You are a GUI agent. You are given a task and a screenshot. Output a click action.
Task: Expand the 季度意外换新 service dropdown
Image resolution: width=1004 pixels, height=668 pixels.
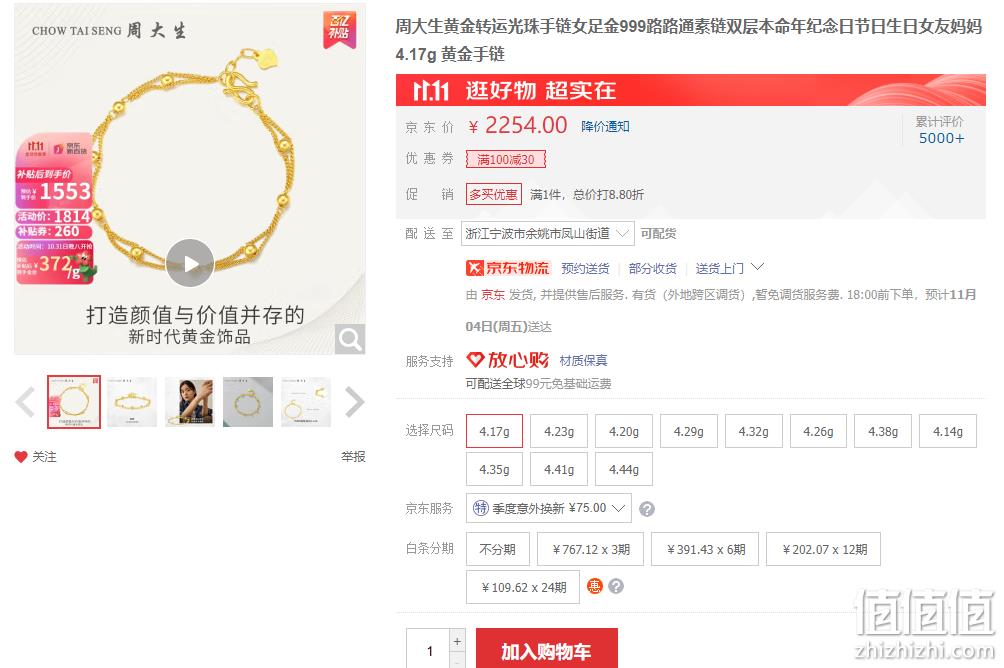click(x=549, y=508)
